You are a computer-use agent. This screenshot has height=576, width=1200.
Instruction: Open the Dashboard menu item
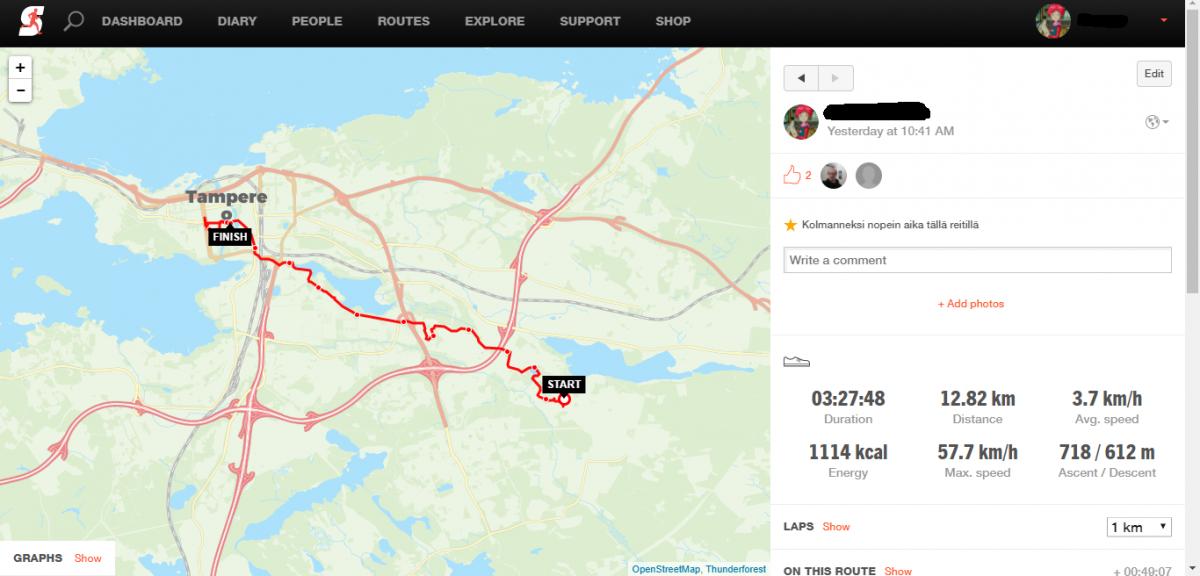click(142, 21)
